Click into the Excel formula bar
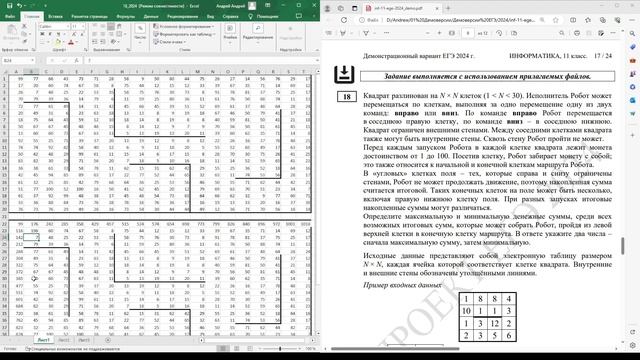 click(201, 60)
